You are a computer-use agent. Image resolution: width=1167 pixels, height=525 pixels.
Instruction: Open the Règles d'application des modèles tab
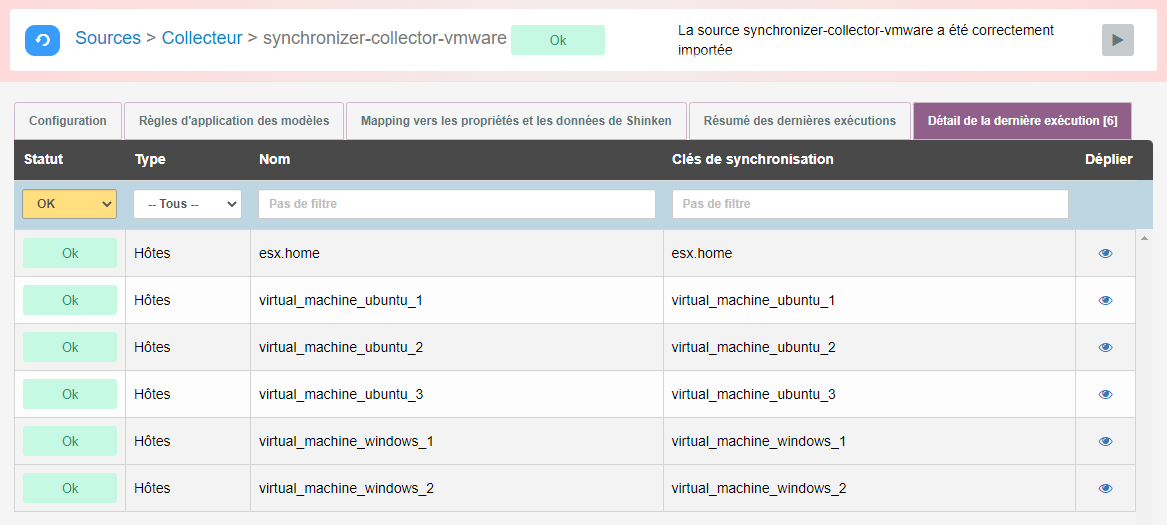pos(234,121)
